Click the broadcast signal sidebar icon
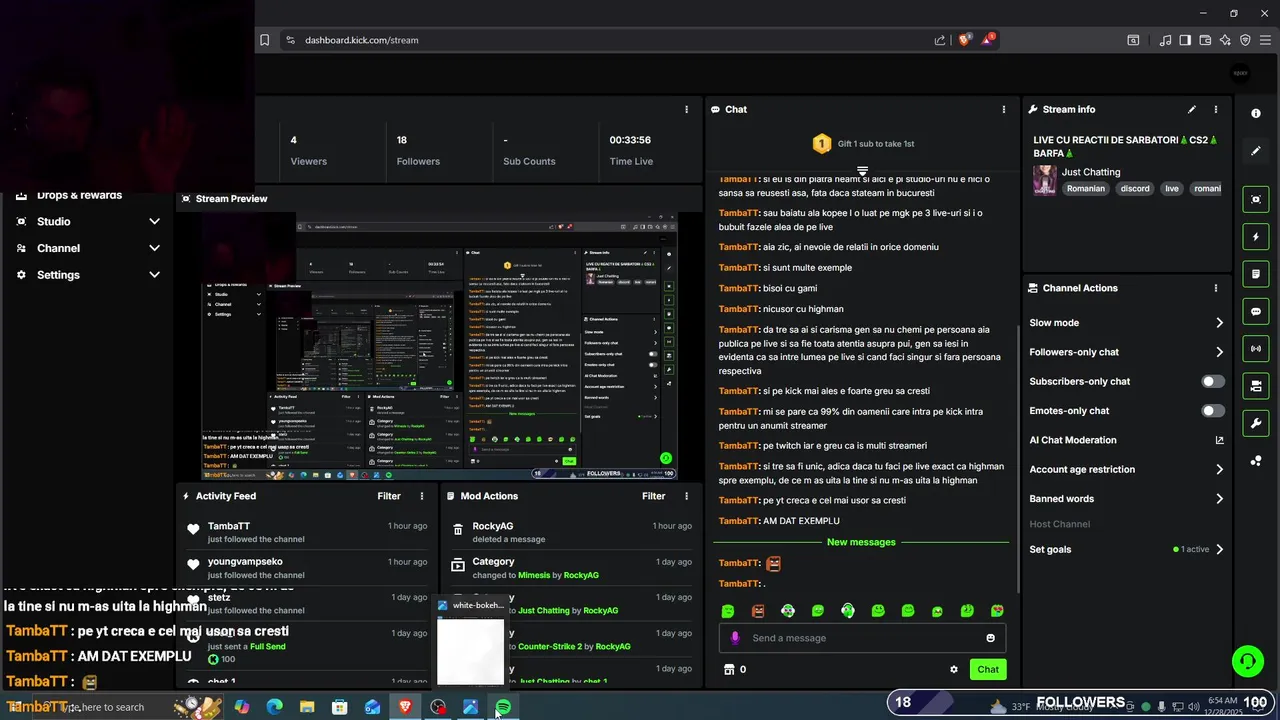Screen dimensions: 1280x720 pos(1256,348)
